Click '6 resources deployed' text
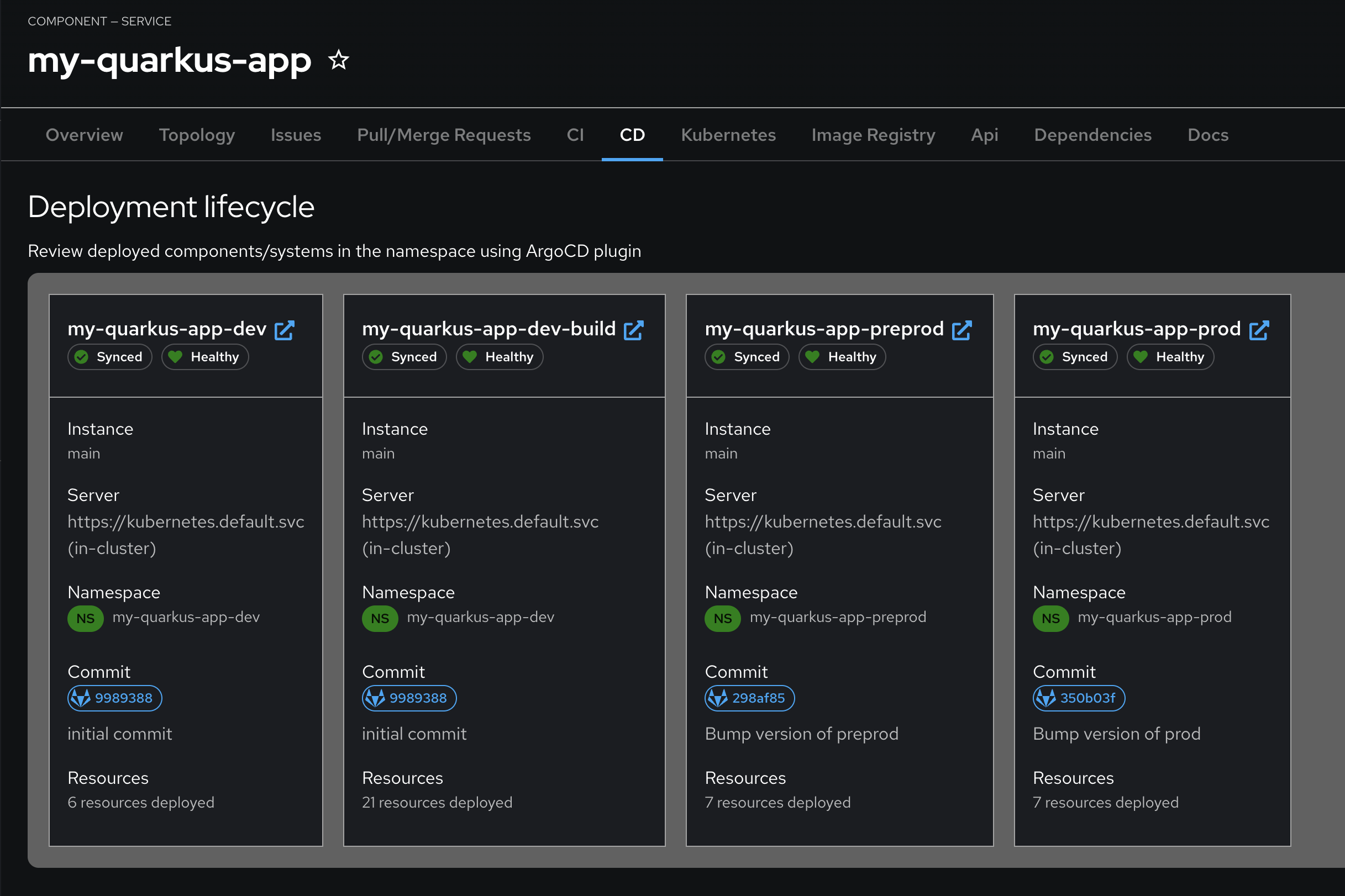1345x896 pixels. click(x=141, y=802)
